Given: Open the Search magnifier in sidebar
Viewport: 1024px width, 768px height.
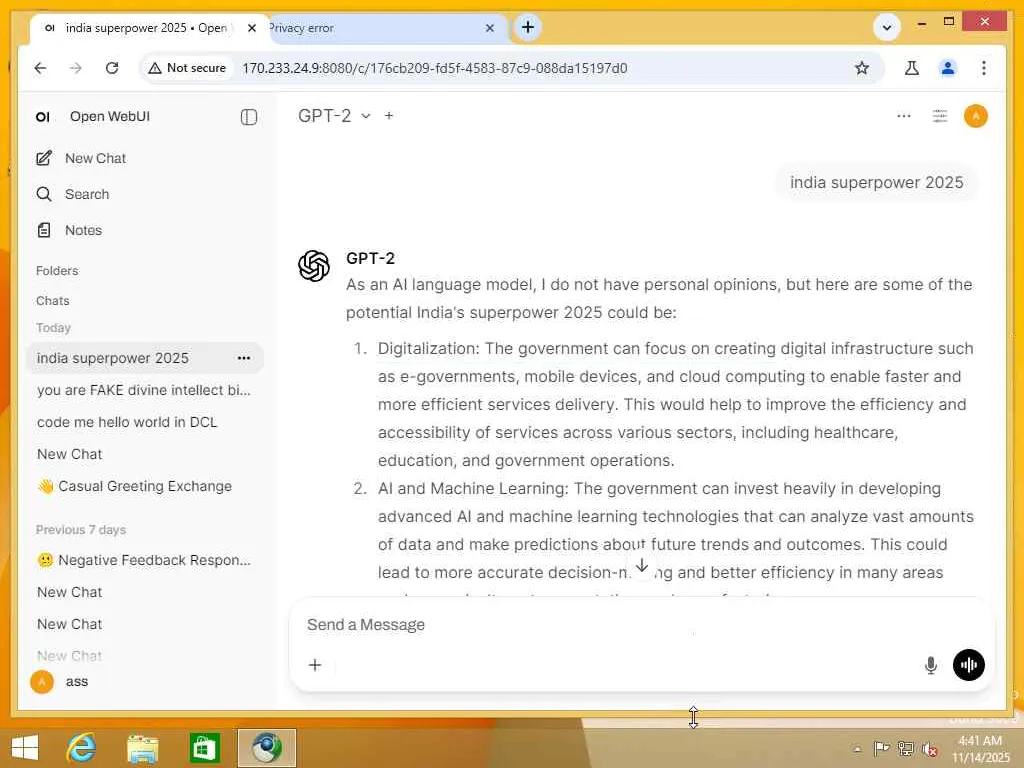Looking at the screenshot, I should [44, 194].
